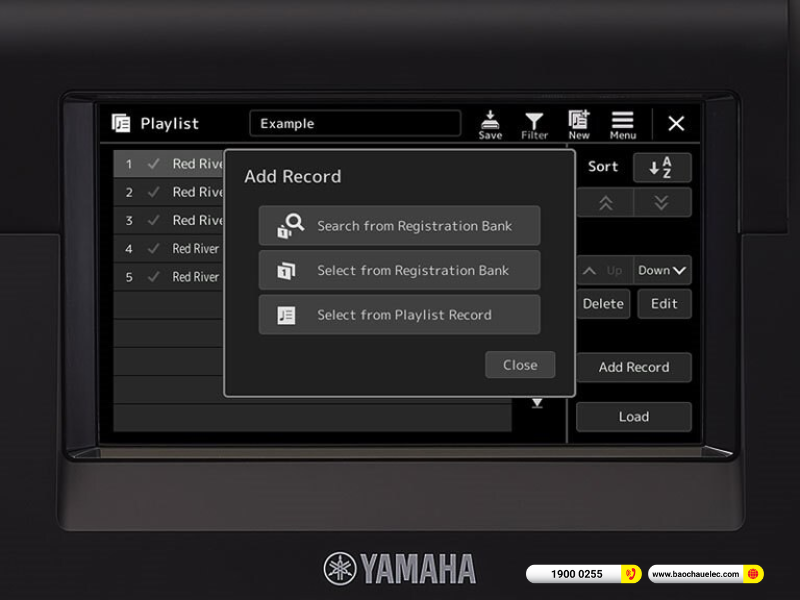This screenshot has height=600, width=800.
Task: Create a New playlist via icon
Action: pyautogui.click(x=579, y=123)
